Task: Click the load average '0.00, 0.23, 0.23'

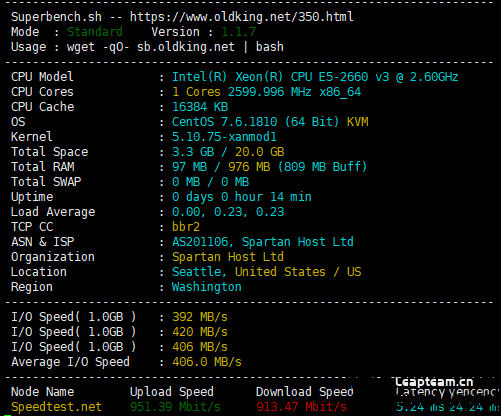Action: tap(228, 212)
